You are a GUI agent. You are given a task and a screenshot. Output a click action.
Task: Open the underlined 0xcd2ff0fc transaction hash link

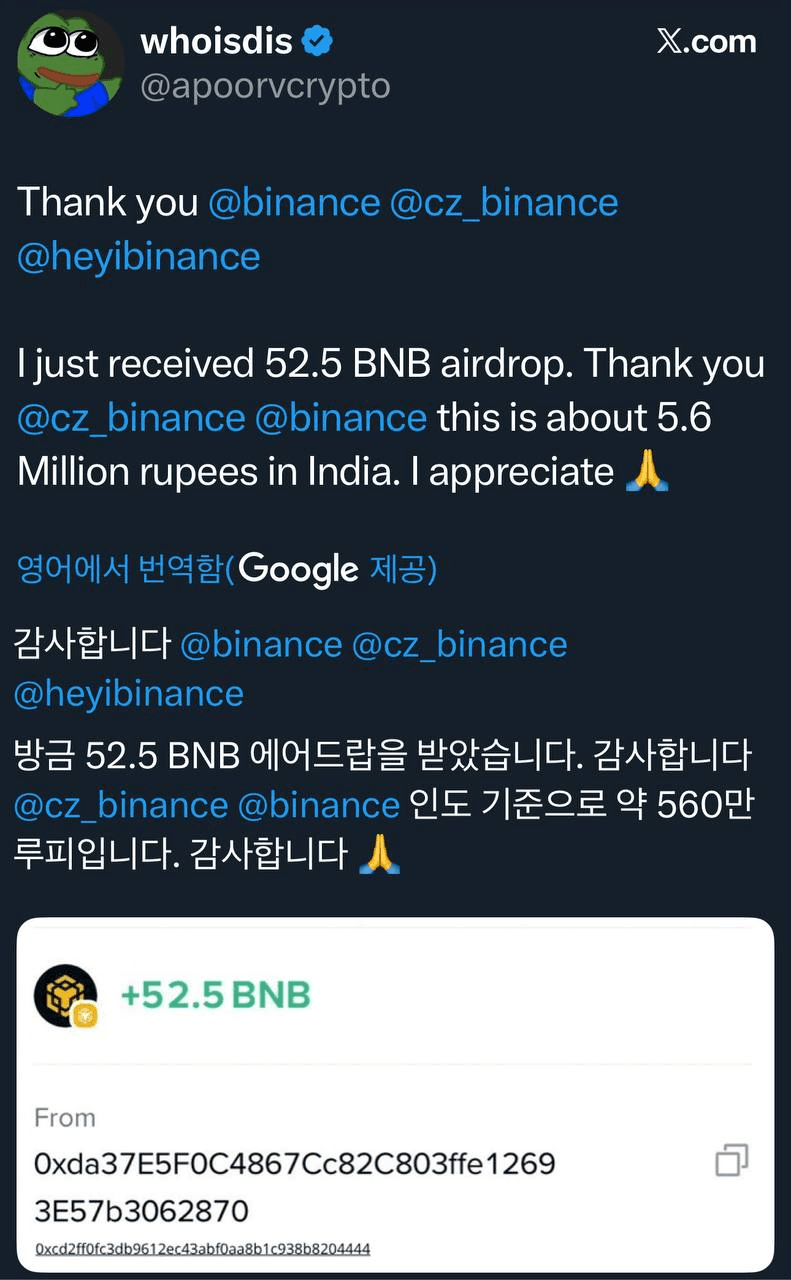tap(202, 1250)
